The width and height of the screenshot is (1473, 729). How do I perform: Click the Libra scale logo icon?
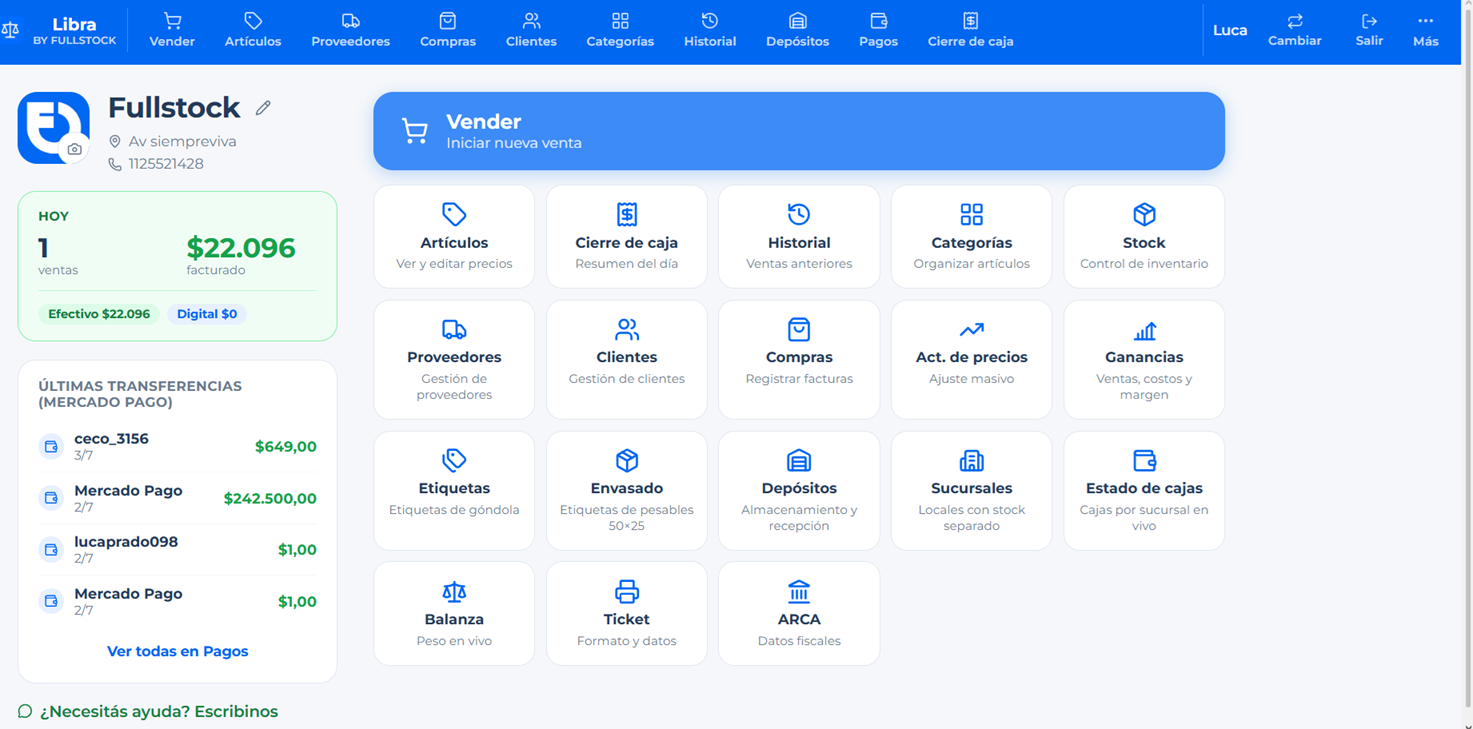[x=11, y=30]
